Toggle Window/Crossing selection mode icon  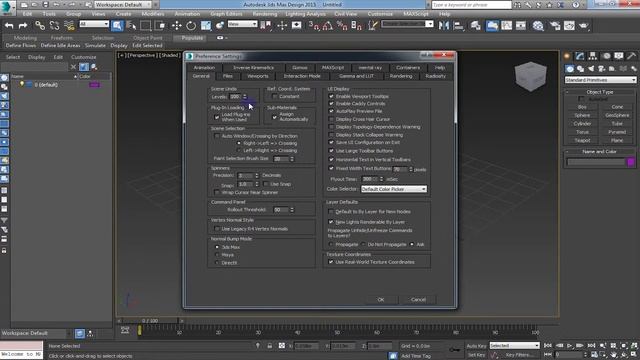click(161, 25)
